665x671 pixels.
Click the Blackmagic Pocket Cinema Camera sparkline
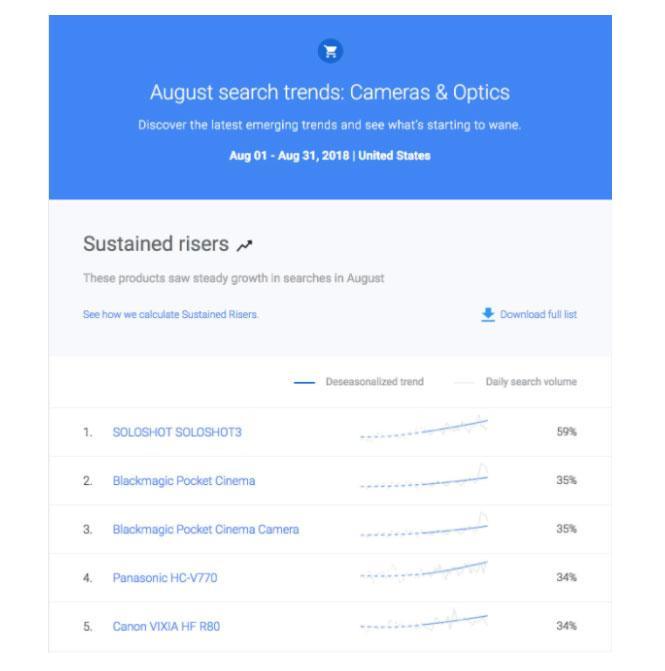pos(424,525)
